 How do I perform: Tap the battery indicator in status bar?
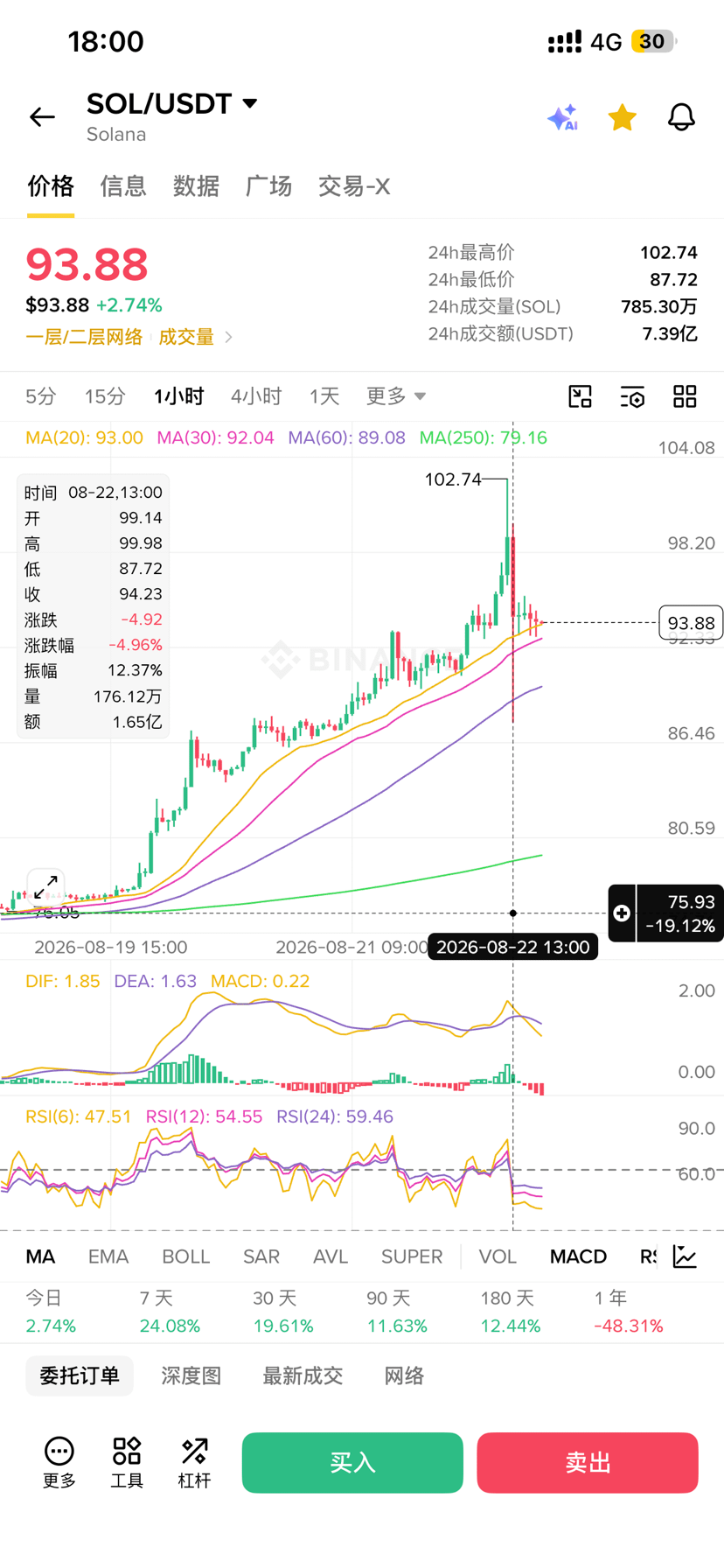coord(654,41)
